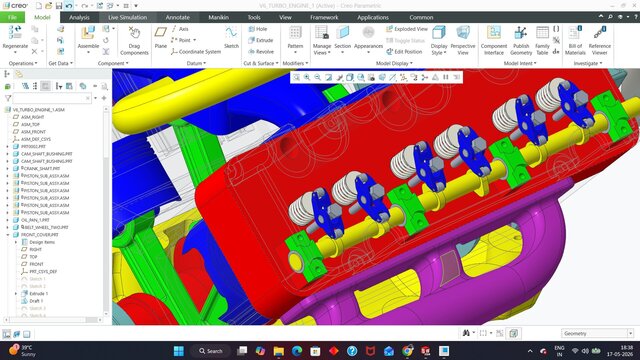This screenshot has height=360, width=640.
Task: Open Windows Start menu
Action: (179, 351)
